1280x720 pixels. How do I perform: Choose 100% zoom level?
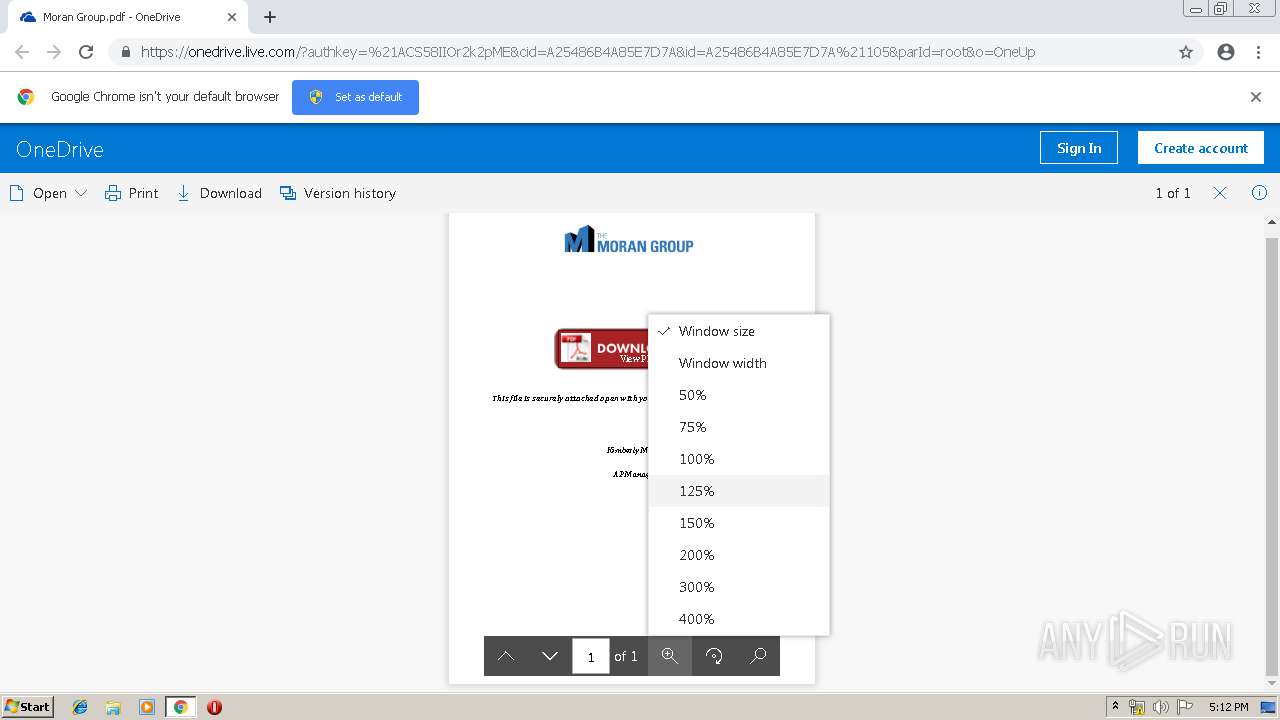739,459
